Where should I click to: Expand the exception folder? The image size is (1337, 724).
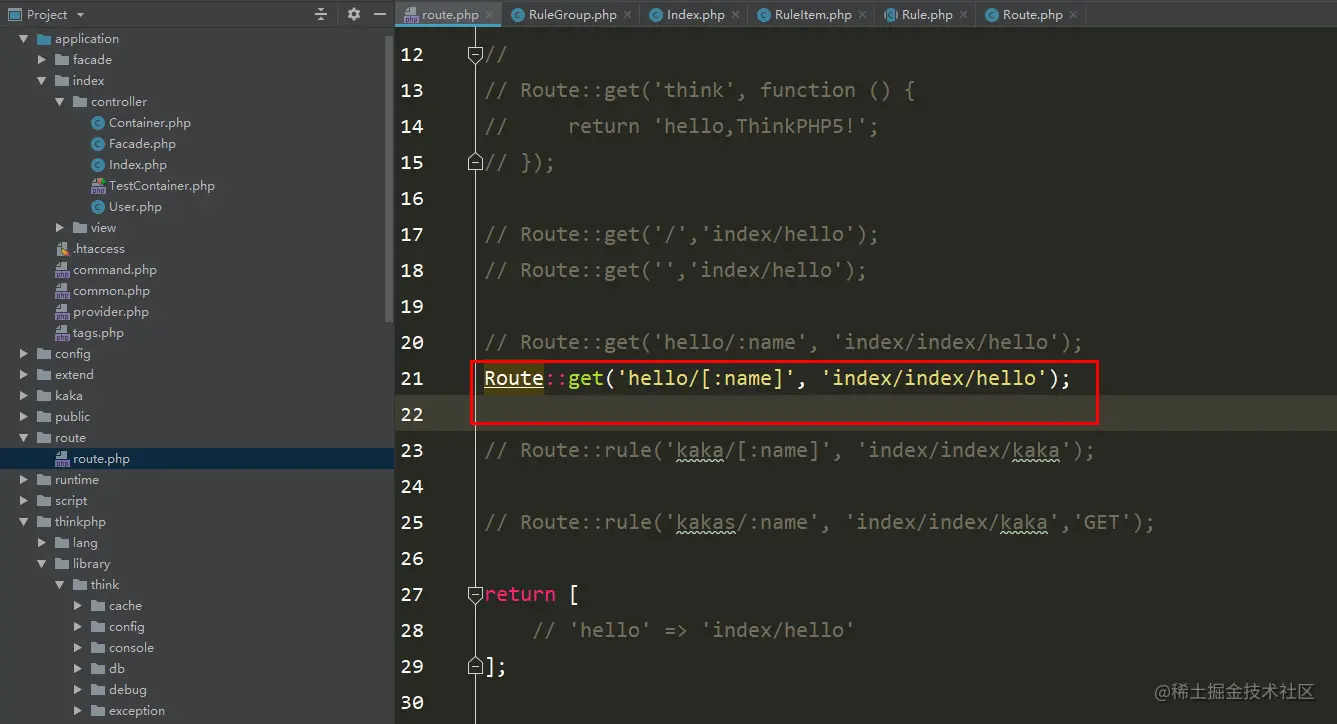(78, 711)
